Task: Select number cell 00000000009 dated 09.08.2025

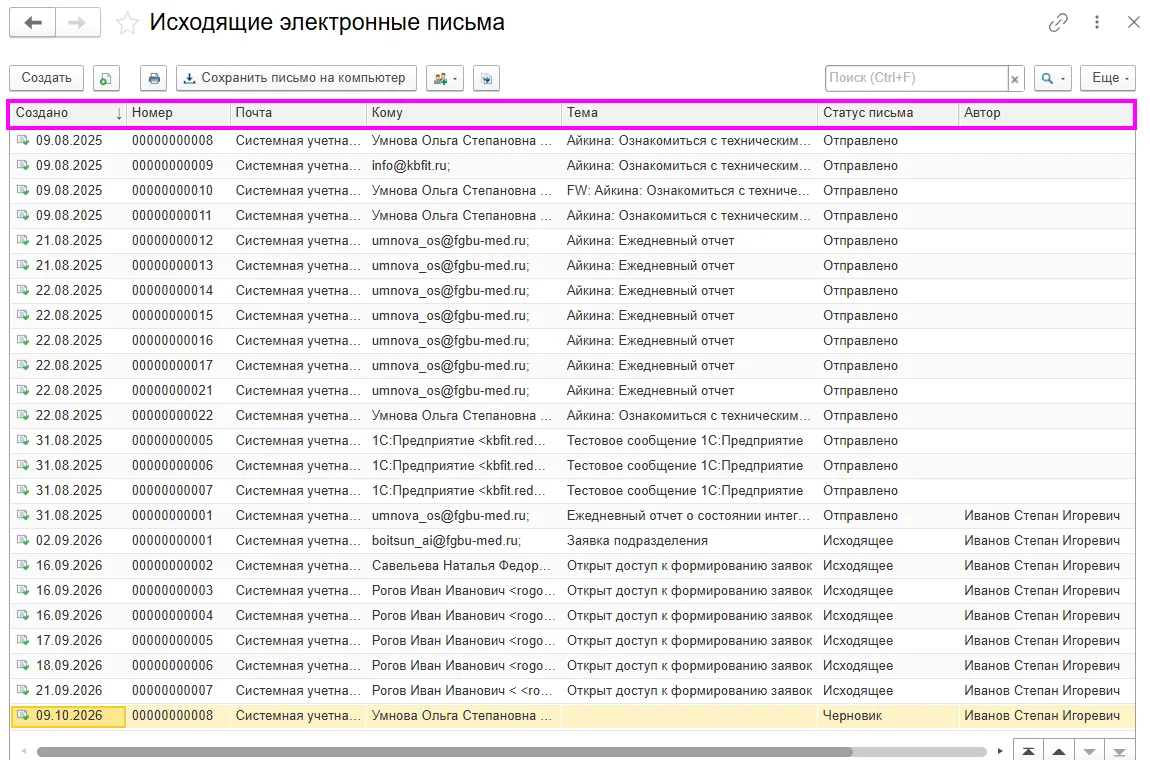Action: (178, 166)
